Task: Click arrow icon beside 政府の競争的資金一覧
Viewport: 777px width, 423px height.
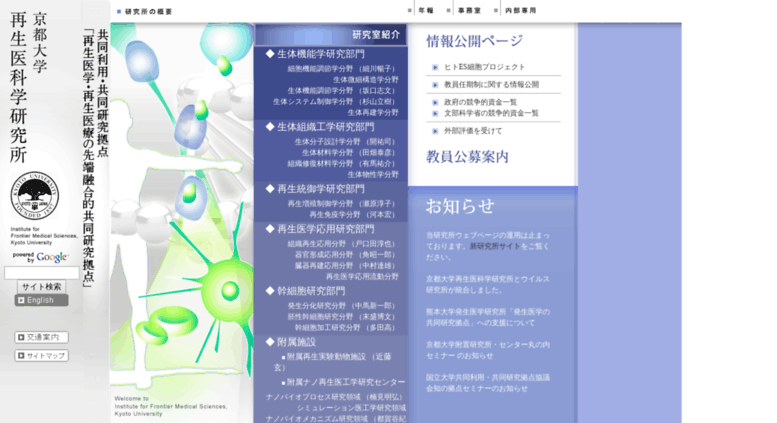Action: 435,103
